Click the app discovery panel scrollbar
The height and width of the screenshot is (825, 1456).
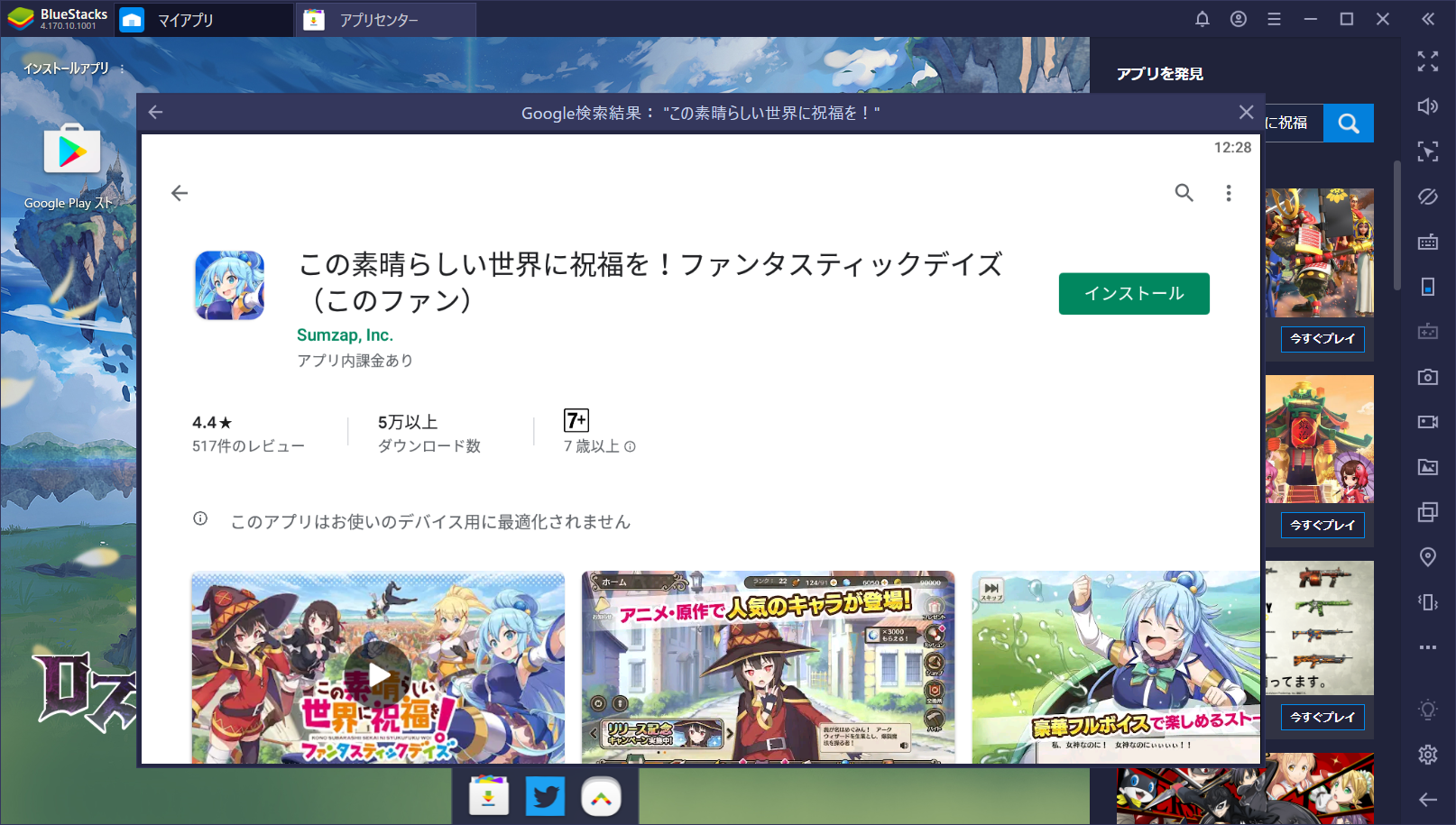coord(1396,225)
